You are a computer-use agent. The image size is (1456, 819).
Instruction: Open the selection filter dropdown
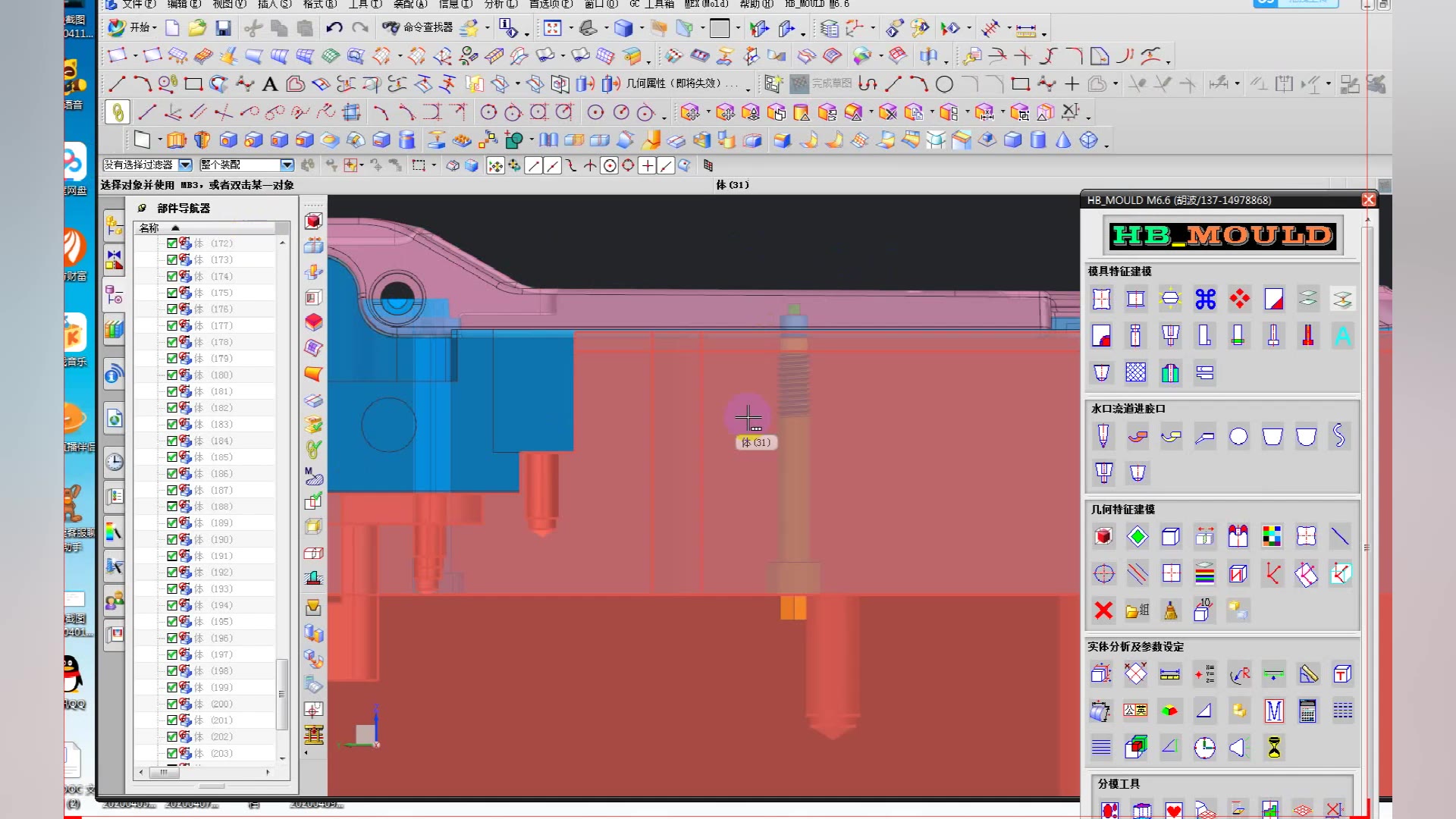click(x=185, y=165)
